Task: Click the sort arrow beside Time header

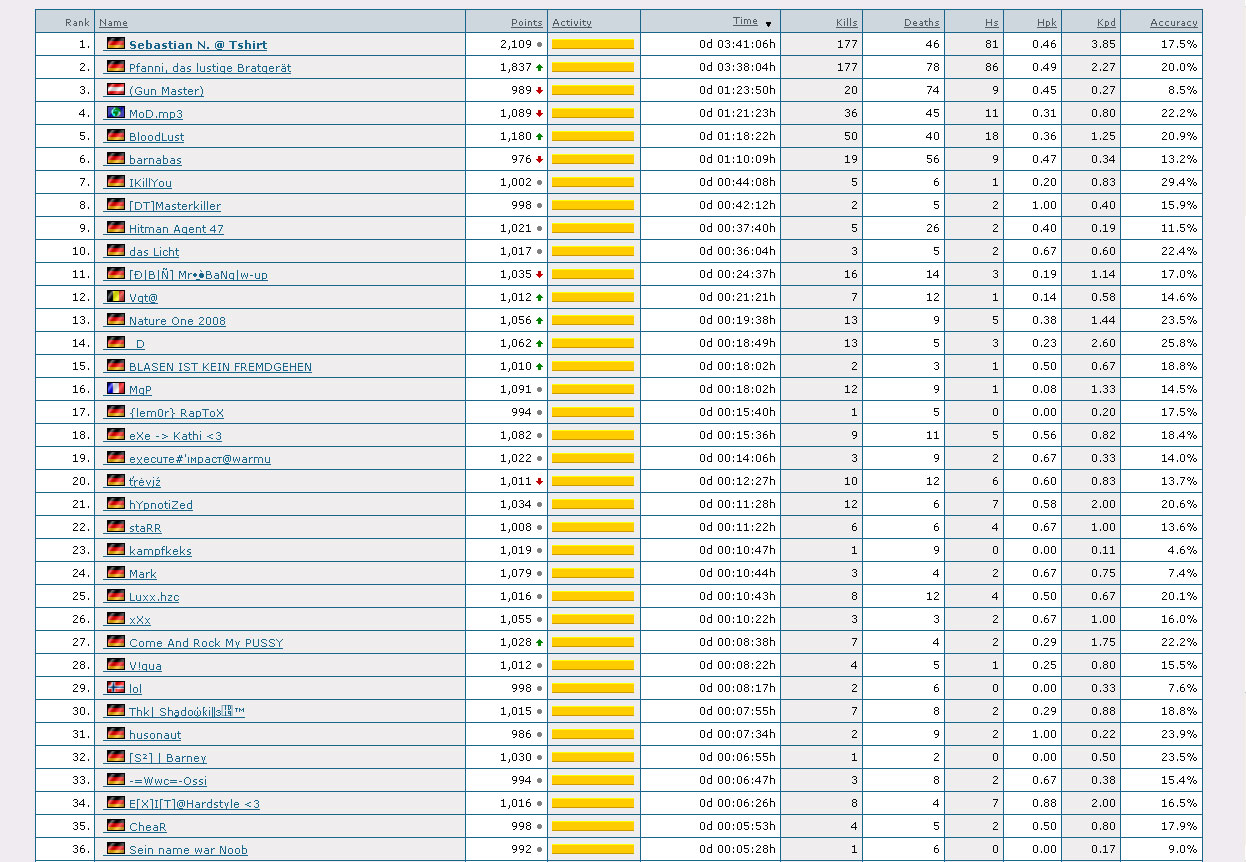Action: [768, 23]
